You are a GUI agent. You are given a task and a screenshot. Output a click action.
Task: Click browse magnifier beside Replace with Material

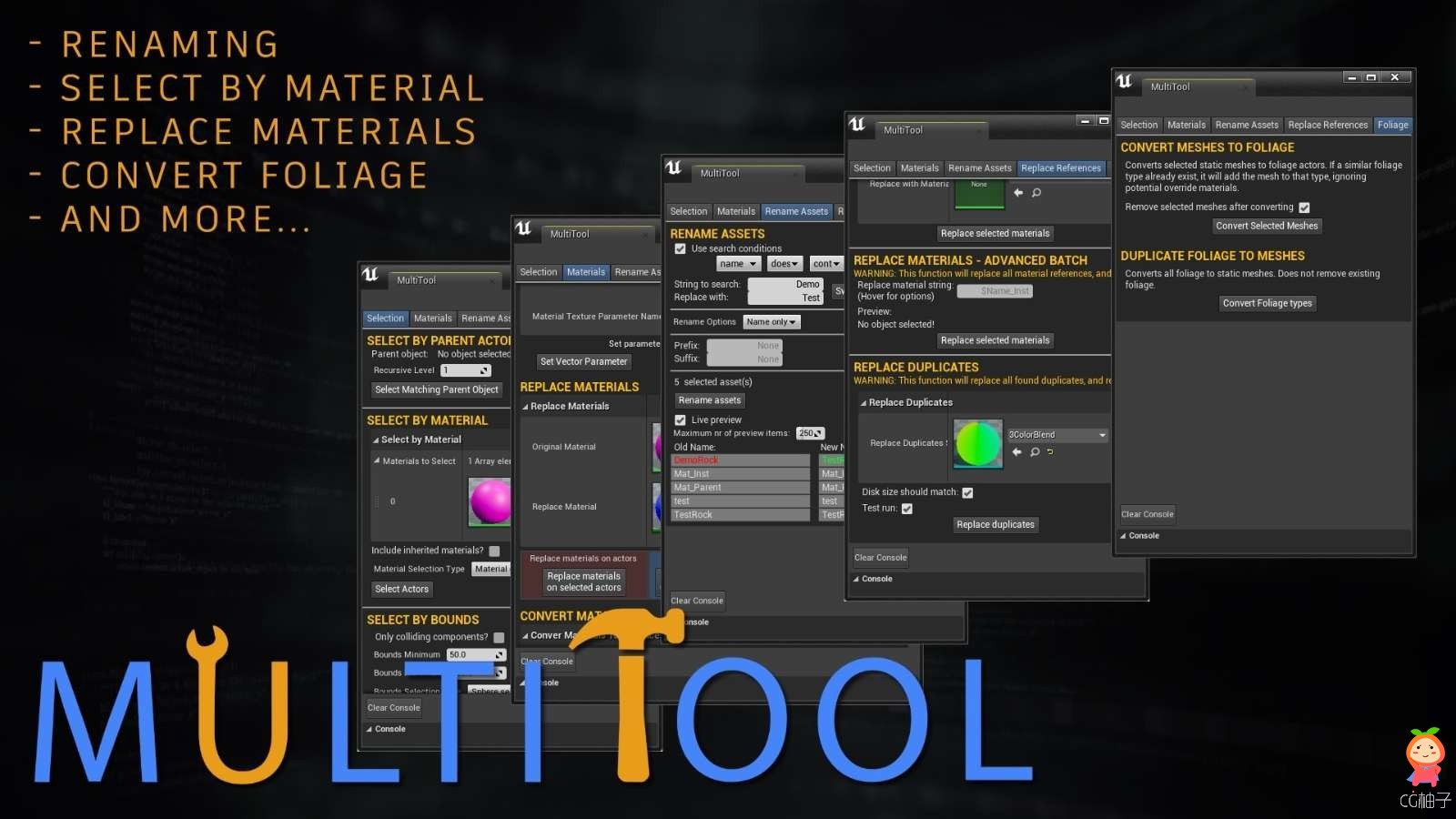(1036, 193)
